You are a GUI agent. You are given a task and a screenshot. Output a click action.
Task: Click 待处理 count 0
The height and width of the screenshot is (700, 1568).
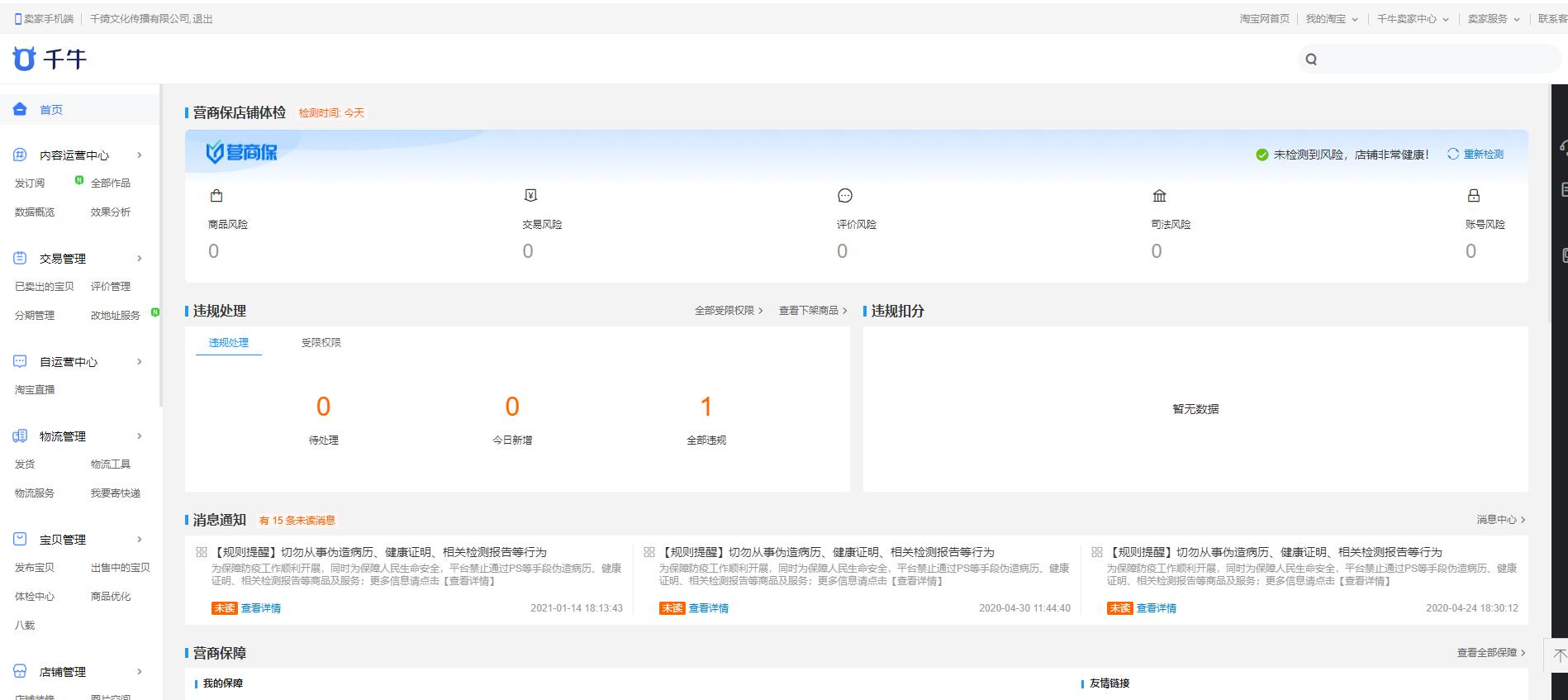(324, 407)
